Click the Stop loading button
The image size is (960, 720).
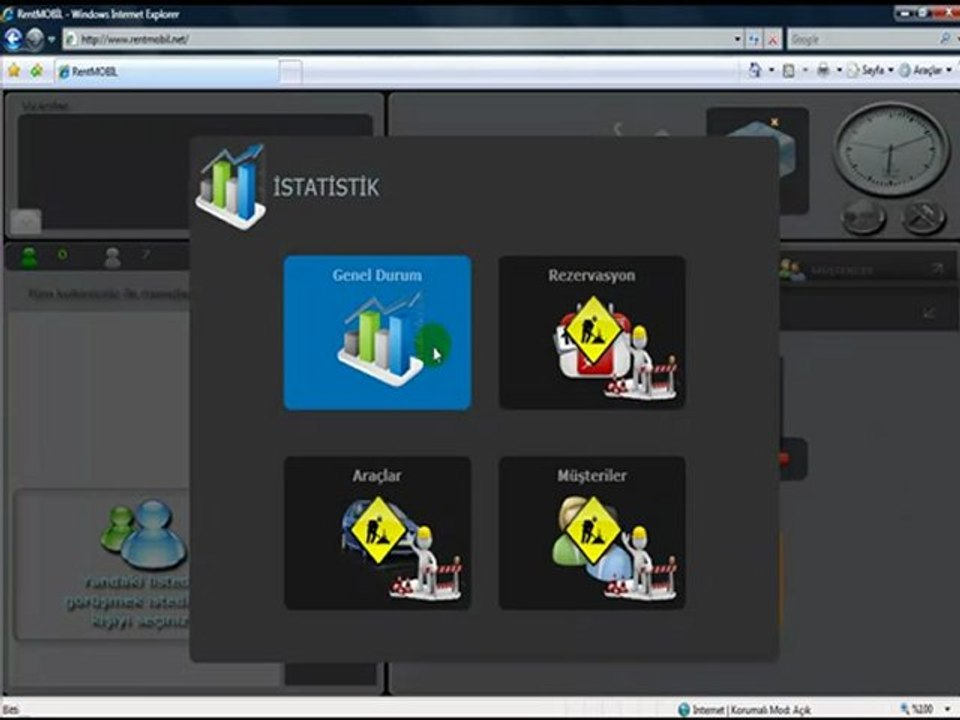773,40
